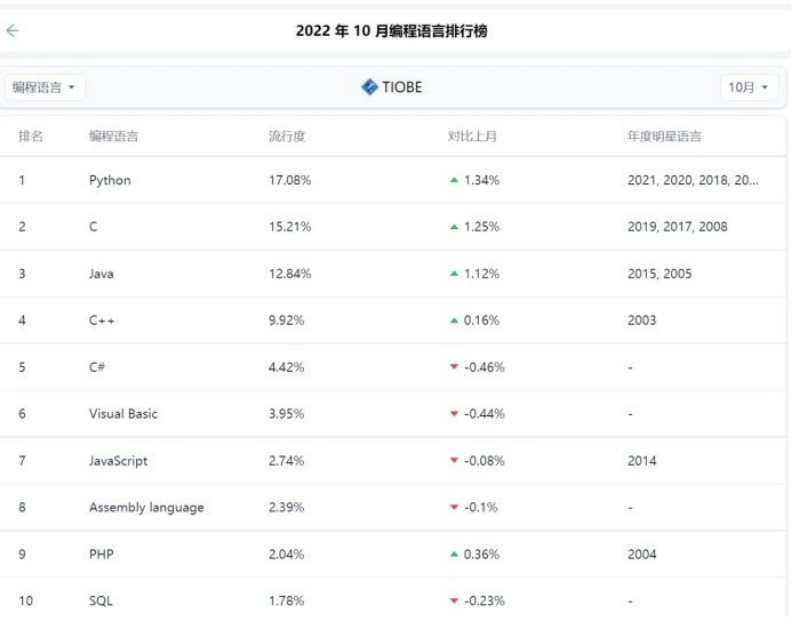Click the 4.42% popularity value
The width and height of the screenshot is (794, 617).
coord(286,367)
